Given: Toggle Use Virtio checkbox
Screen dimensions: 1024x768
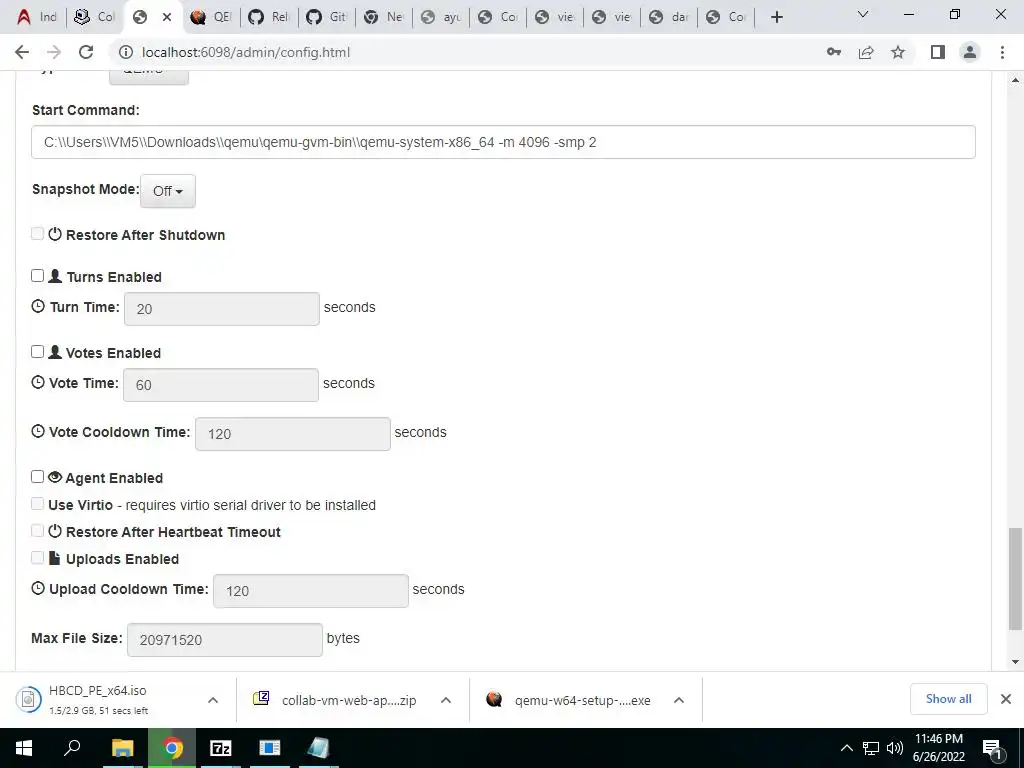Looking at the screenshot, I should click(37, 504).
